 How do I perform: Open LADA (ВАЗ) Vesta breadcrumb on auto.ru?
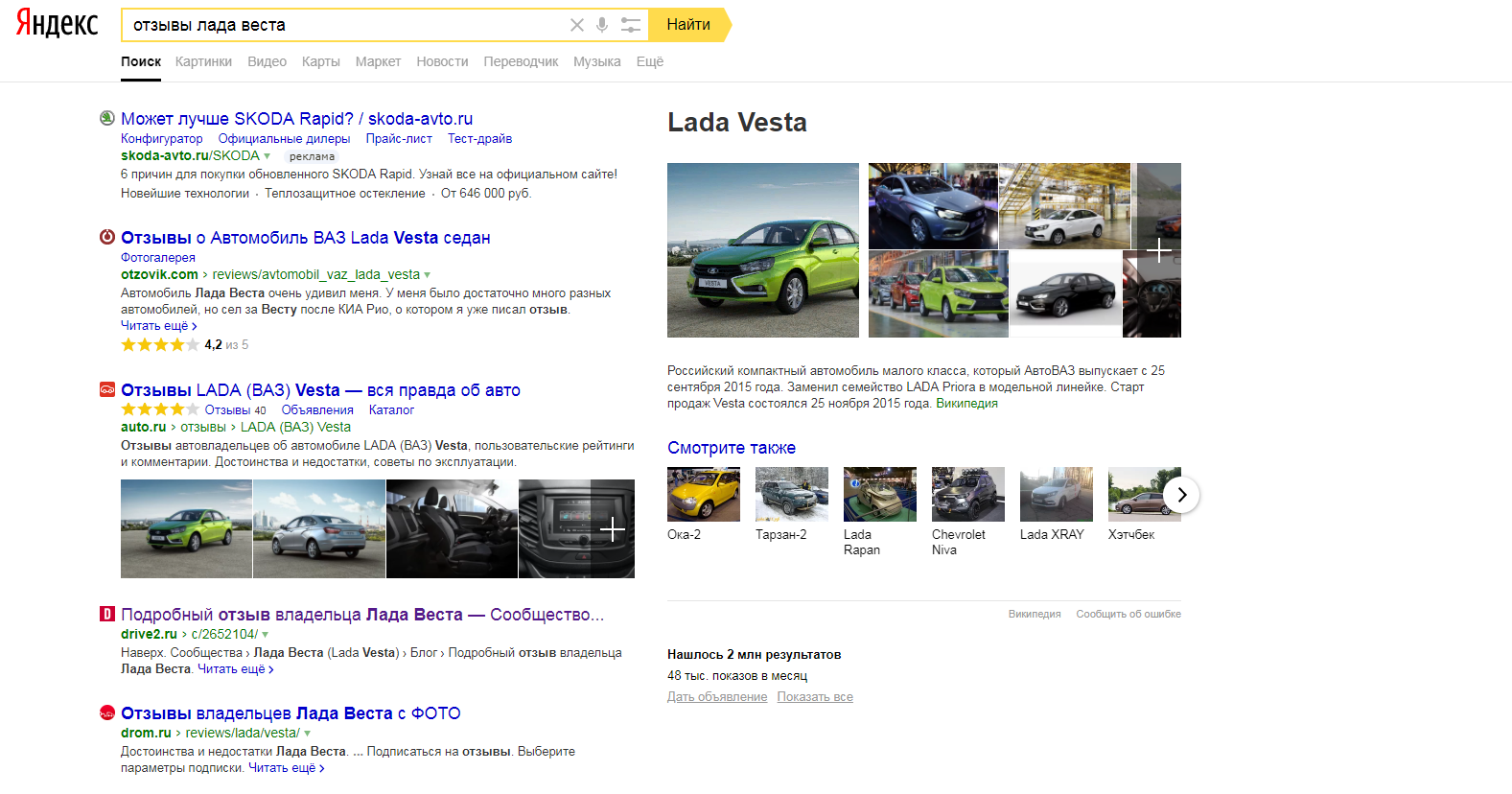pos(295,427)
